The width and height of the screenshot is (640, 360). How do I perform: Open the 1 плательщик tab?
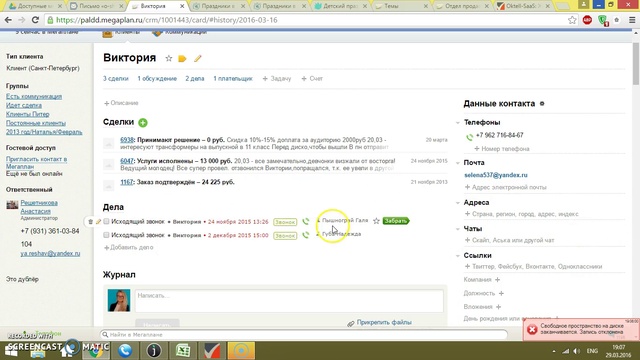tap(233, 78)
